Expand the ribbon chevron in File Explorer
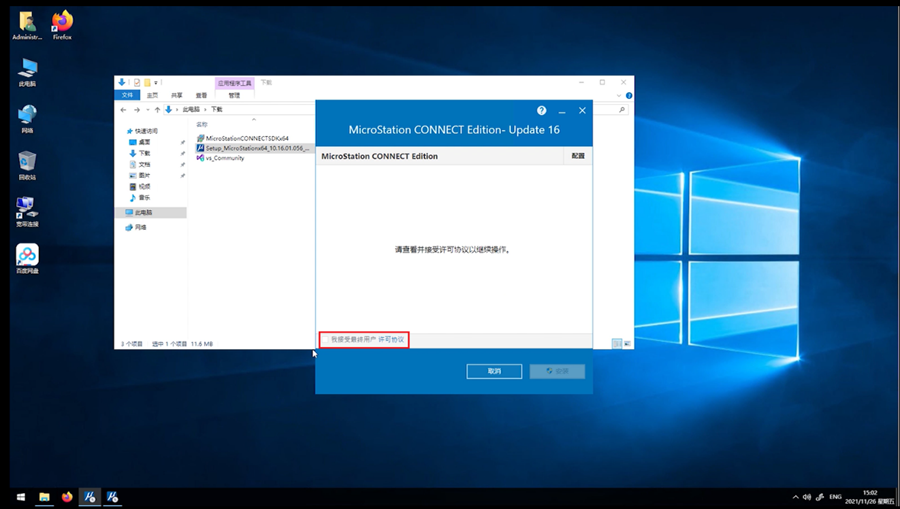The height and width of the screenshot is (509, 900). 619,95
